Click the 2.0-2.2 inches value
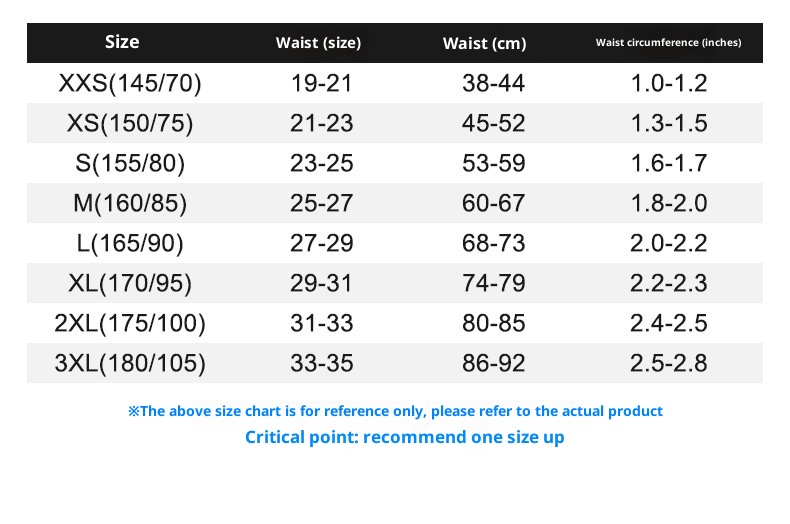790x524 pixels. click(669, 243)
